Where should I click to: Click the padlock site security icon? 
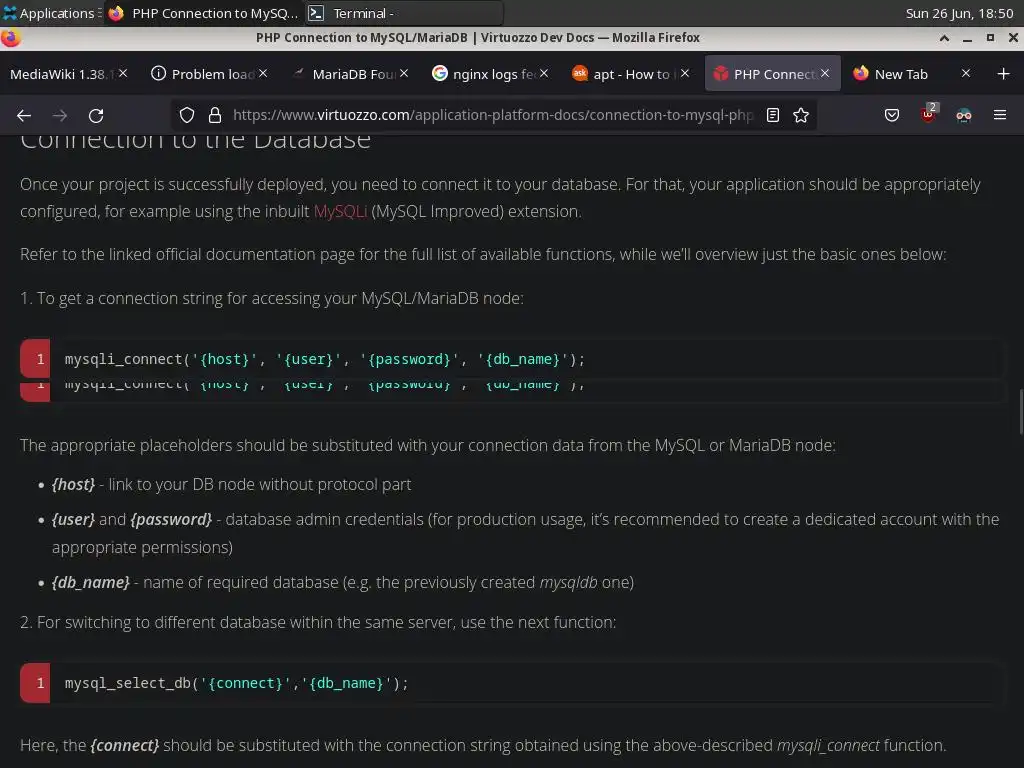pyautogui.click(x=215, y=116)
